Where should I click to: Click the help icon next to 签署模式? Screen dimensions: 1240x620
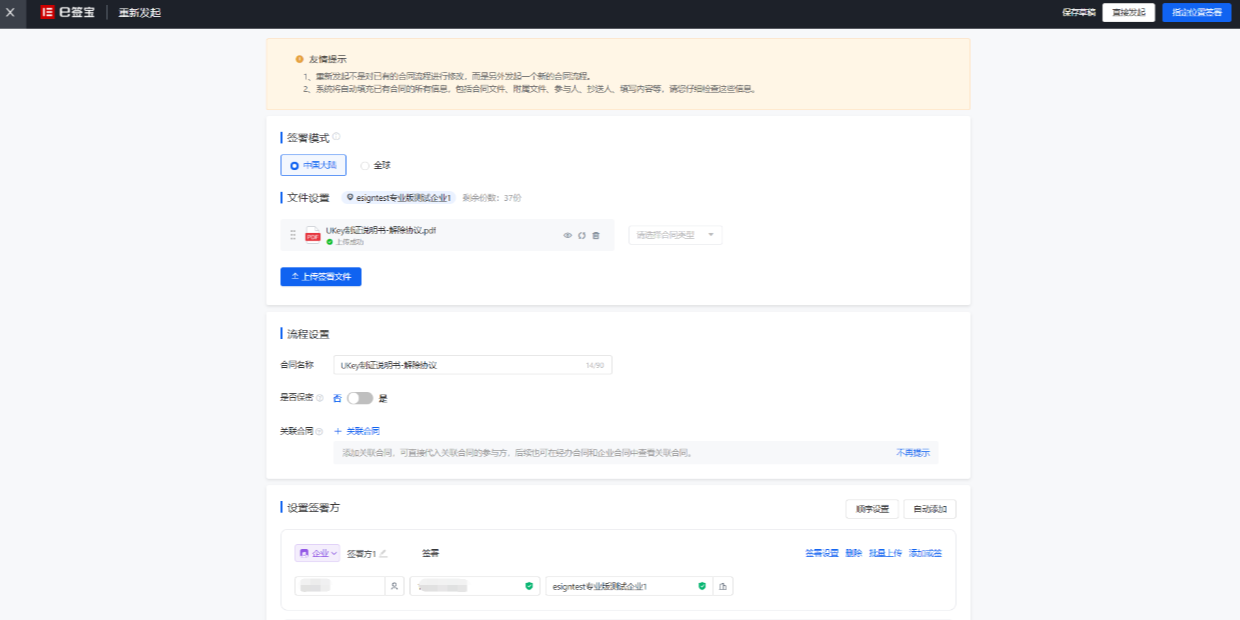(x=336, y=135)
